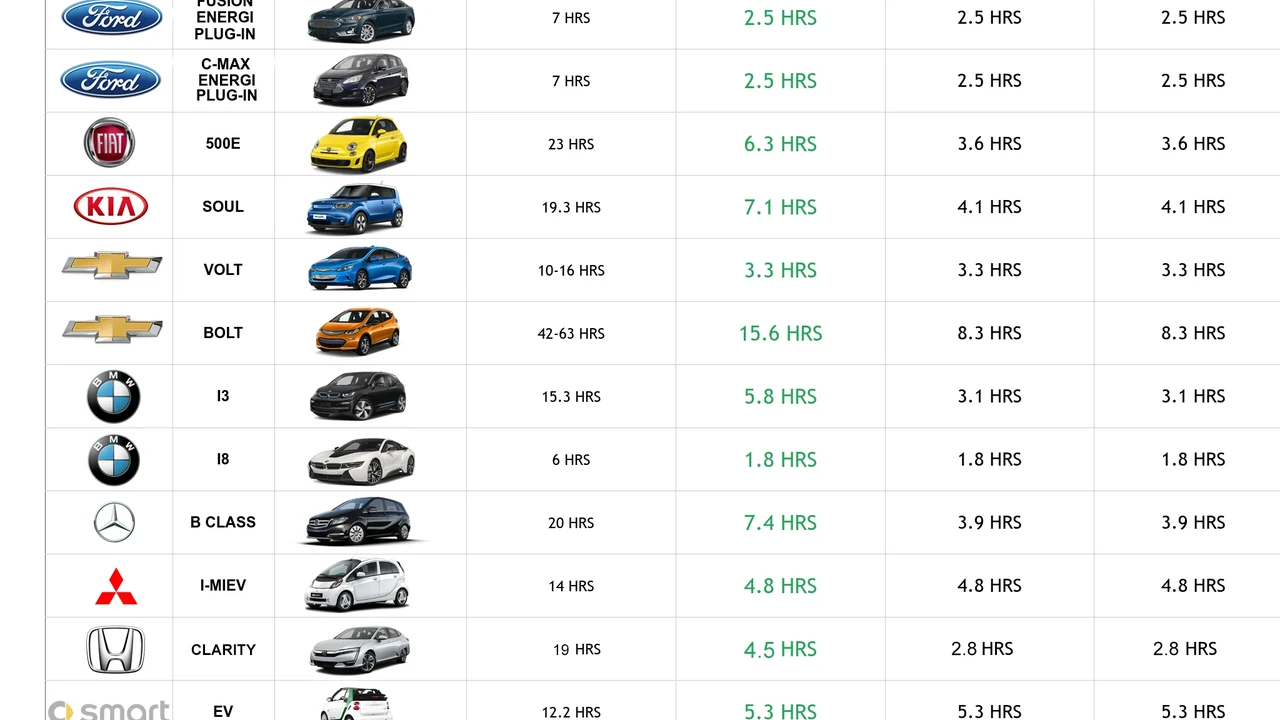This screenshot has height=720, width=1280.
Task: Click the 'I3' model name
Action: 223,395
